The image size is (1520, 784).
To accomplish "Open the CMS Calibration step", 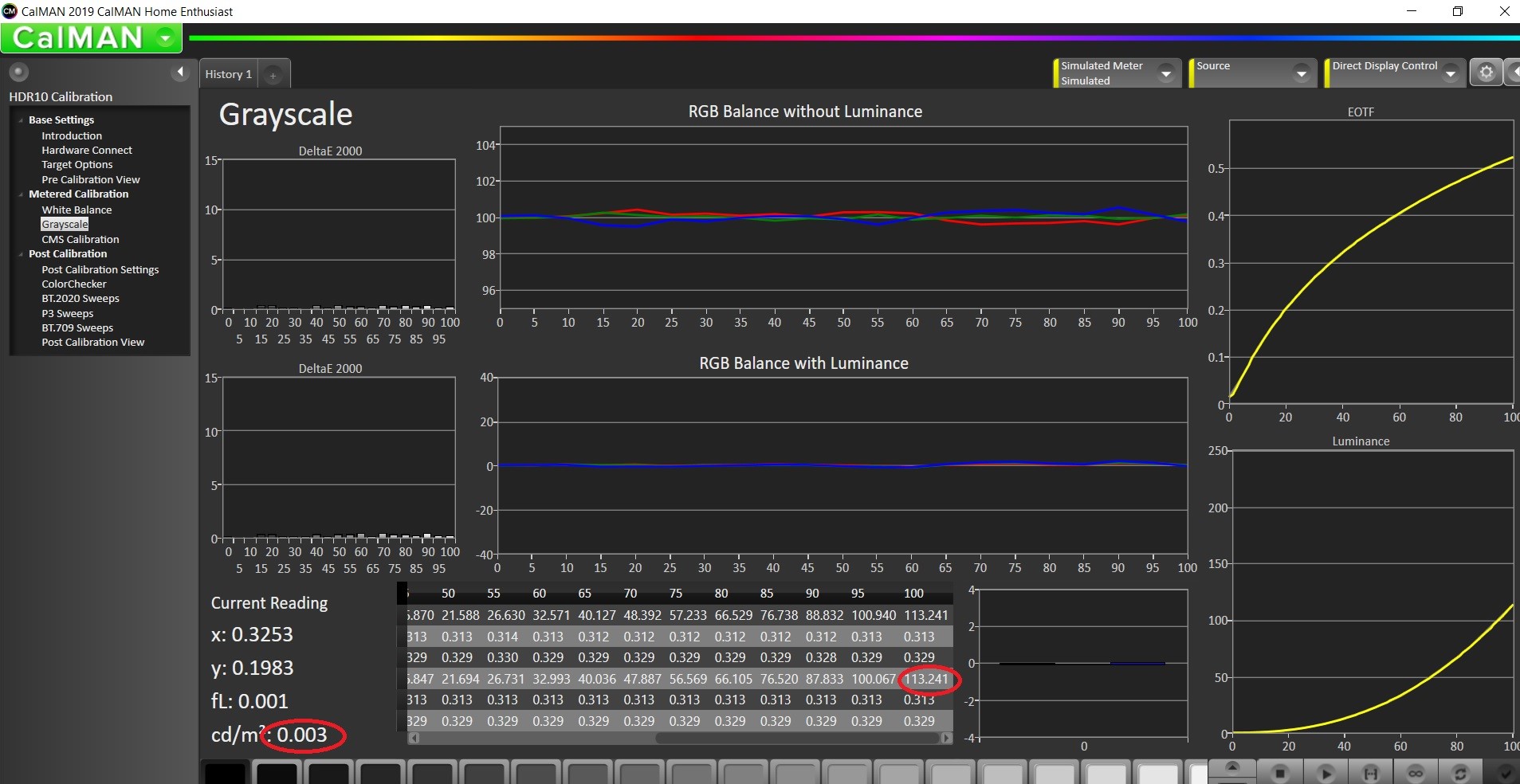I will click(x=81, y=239).
